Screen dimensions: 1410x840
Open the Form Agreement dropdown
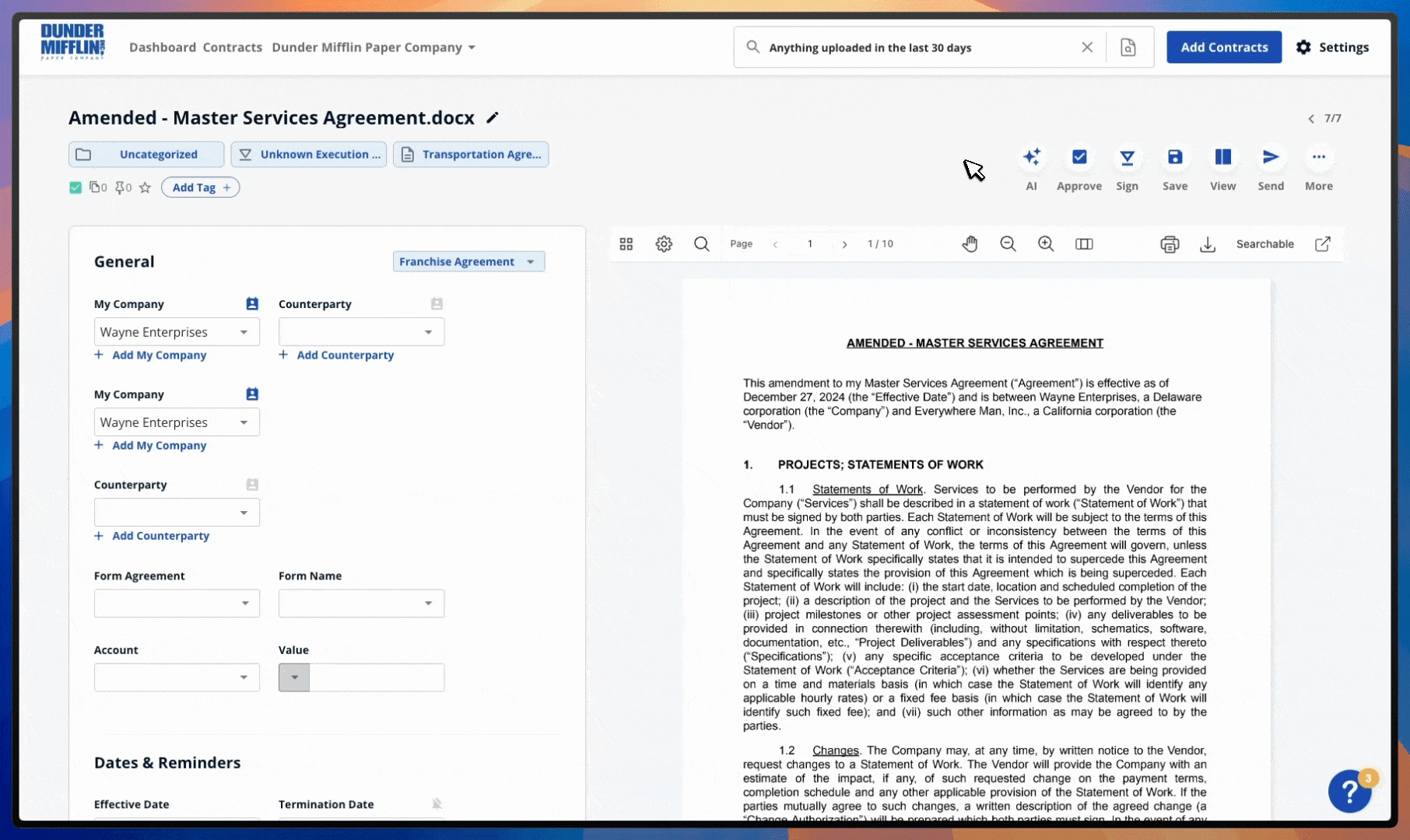pyautogui.click(x=177, y=604)
